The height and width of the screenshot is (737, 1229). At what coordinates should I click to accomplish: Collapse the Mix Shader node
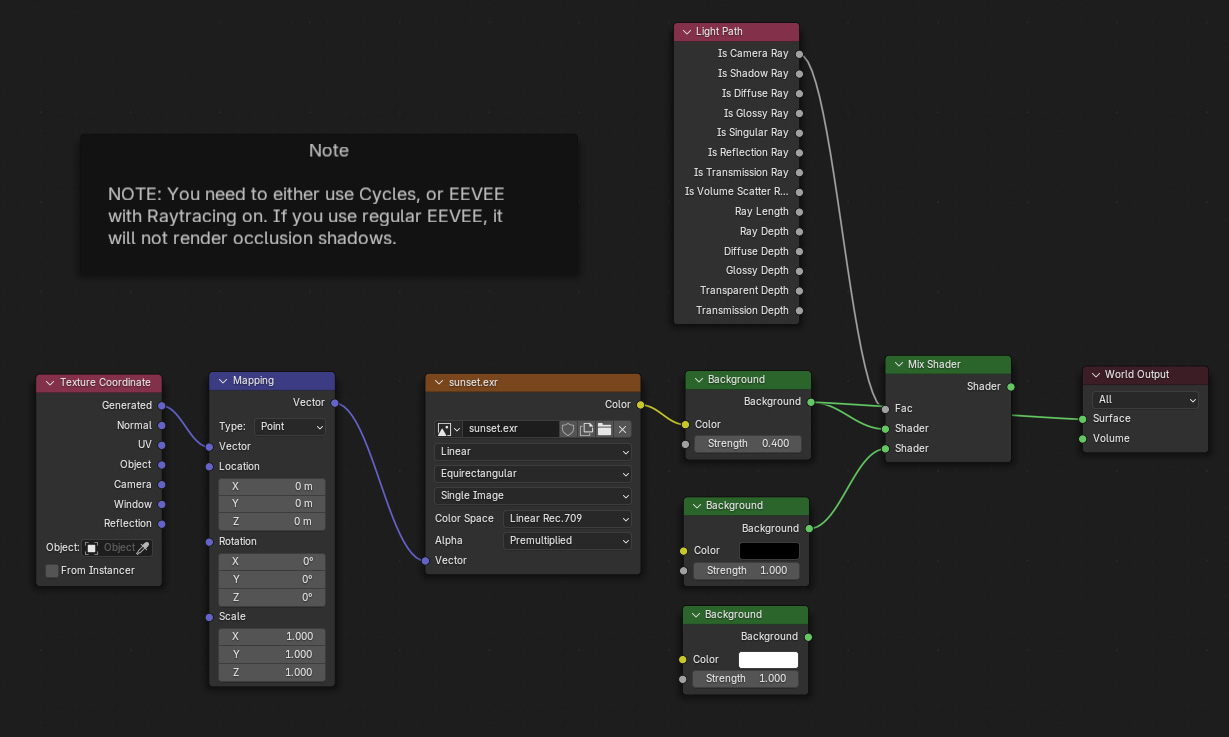[897, 365]
